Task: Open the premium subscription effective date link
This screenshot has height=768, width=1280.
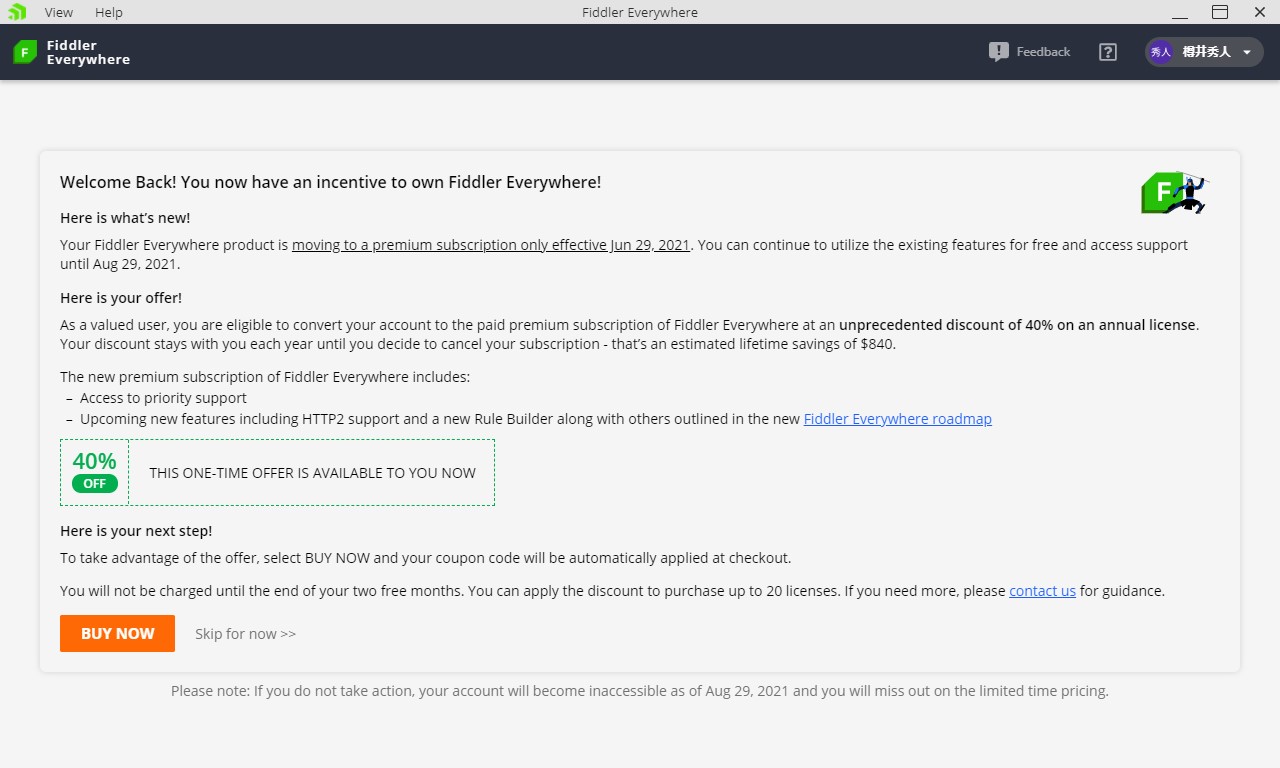Action: 490,245
